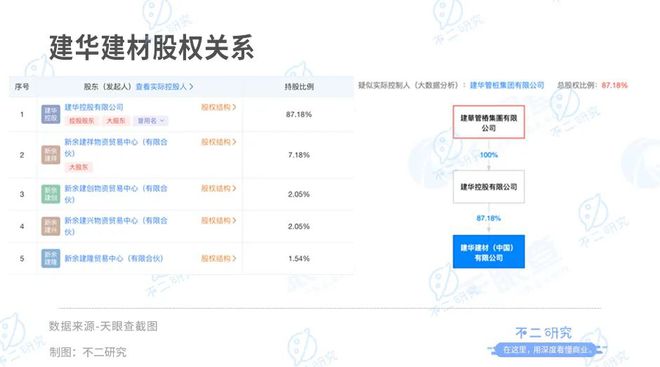Click the 1.54% shareholding cell

(x=299, y=258)
